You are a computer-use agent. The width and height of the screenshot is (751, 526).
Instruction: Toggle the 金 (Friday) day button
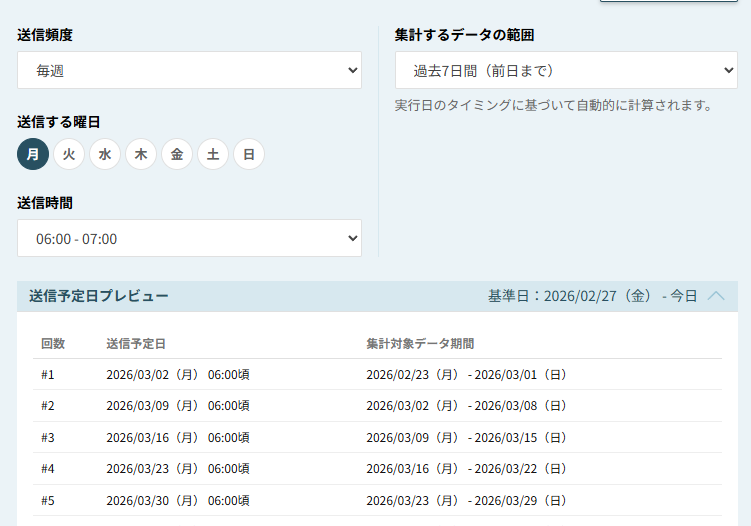tap(177, 154)
